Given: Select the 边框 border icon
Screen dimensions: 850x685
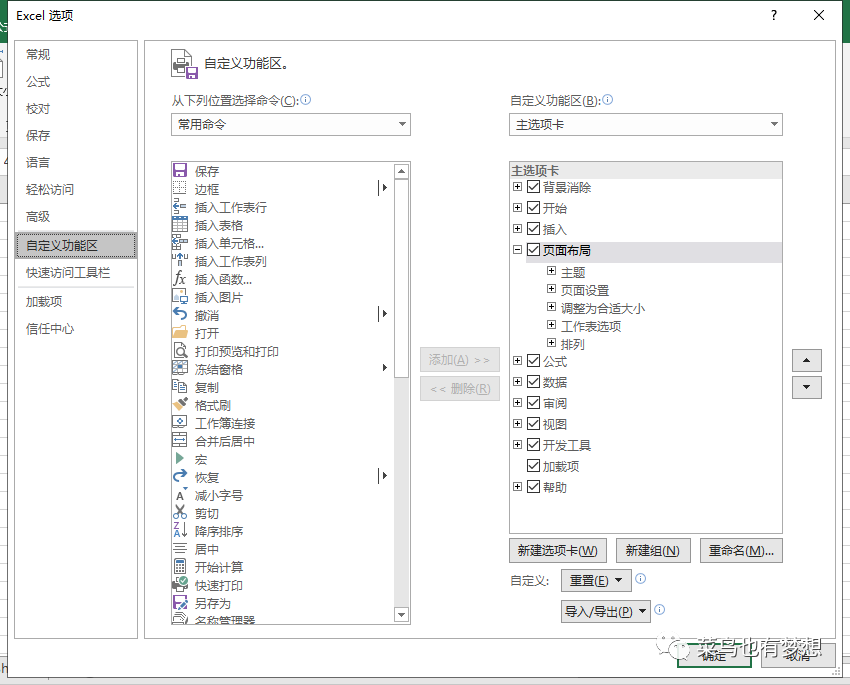Looking at the screenshot, I should click(180, 189).
